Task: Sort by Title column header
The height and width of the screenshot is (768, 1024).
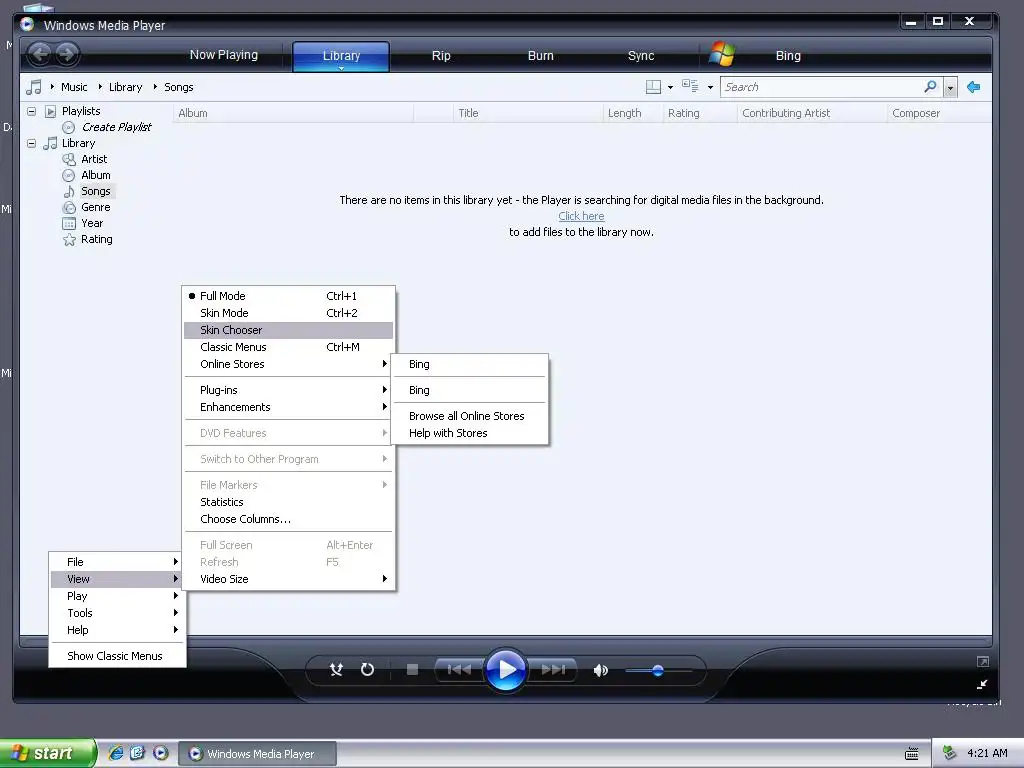Action: [528, 113]
